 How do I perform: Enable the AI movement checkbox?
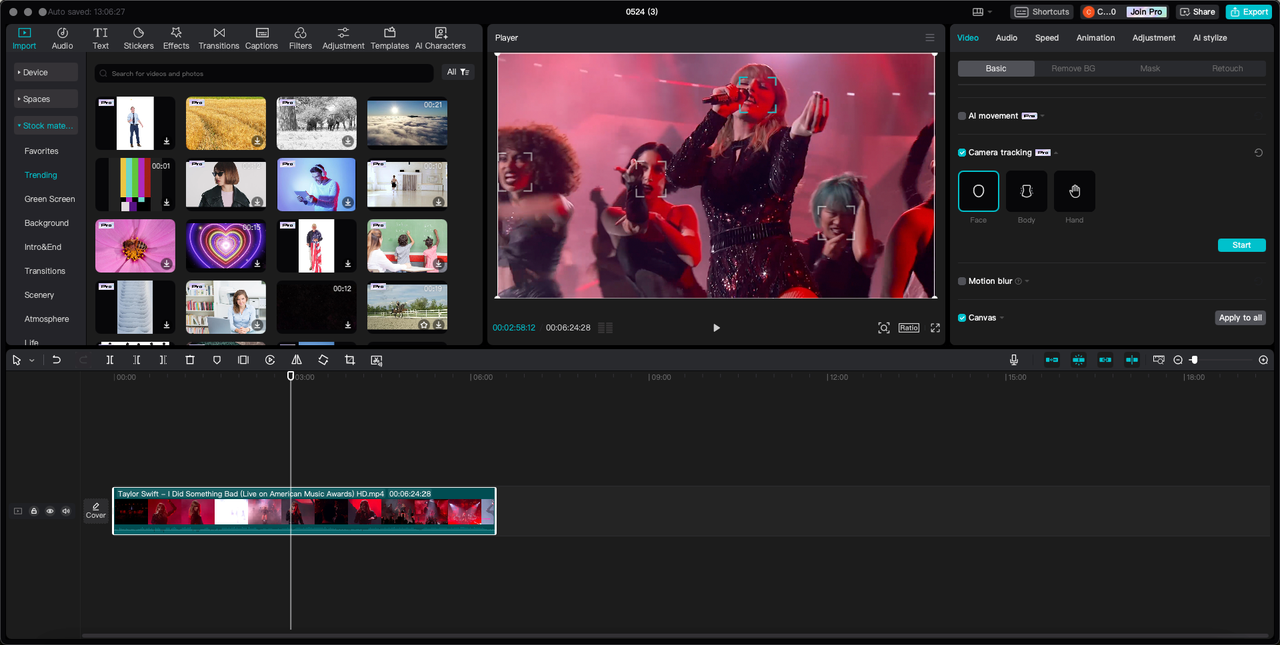click(962, 116)
